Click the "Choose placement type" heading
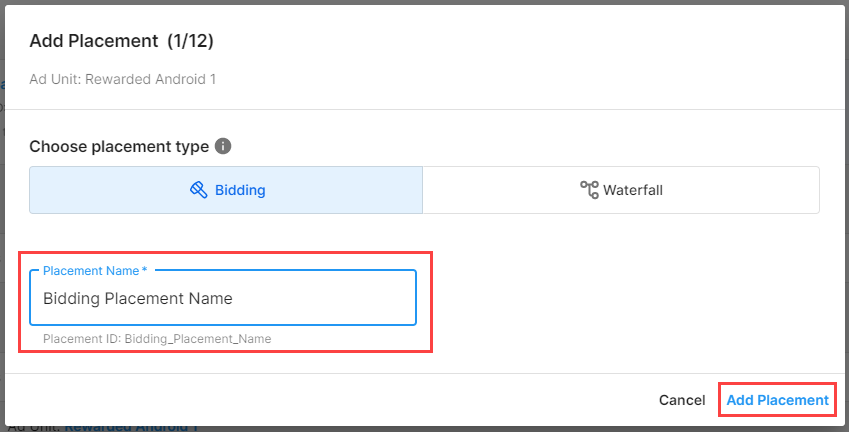This screenshot has height=432, width=849. [119, 146]
